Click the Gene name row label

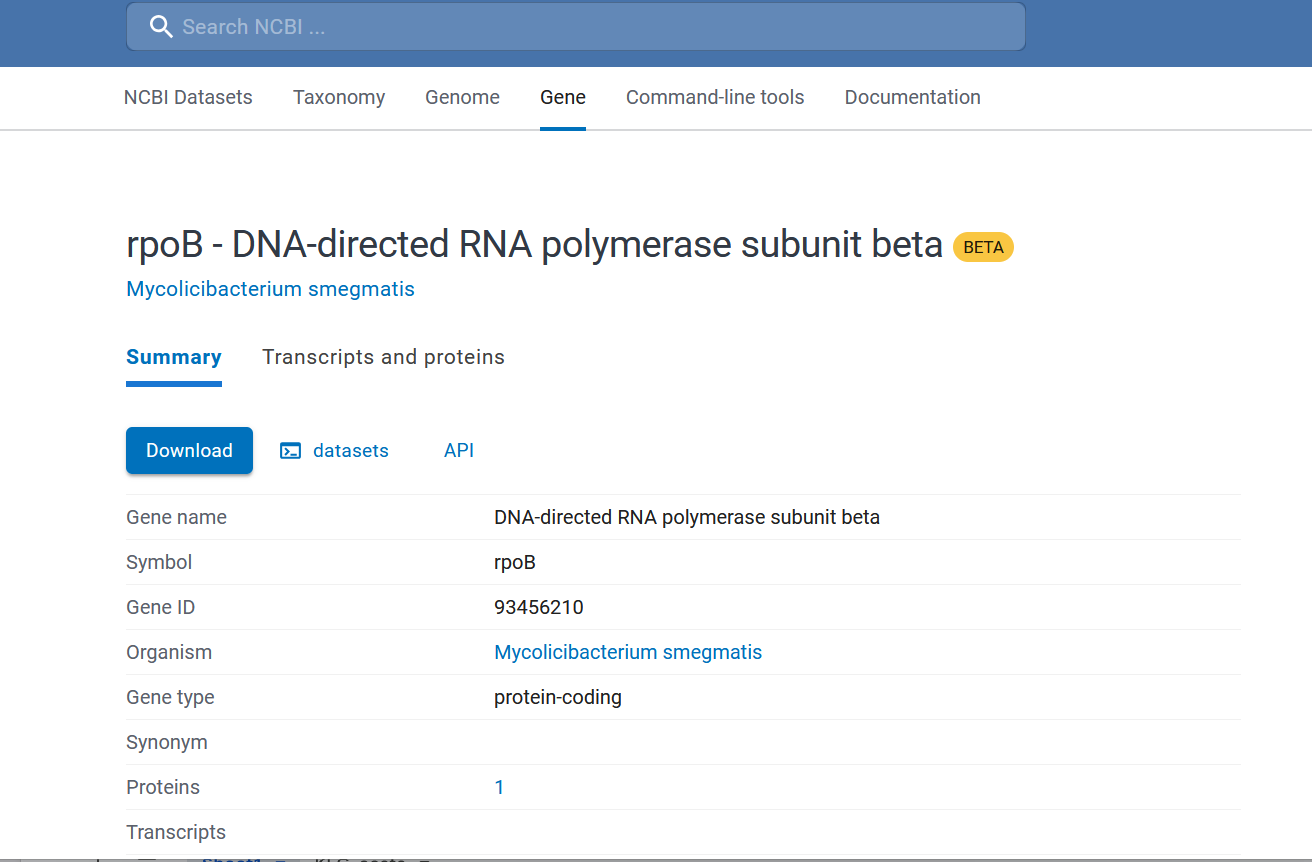tap(176, 517)
